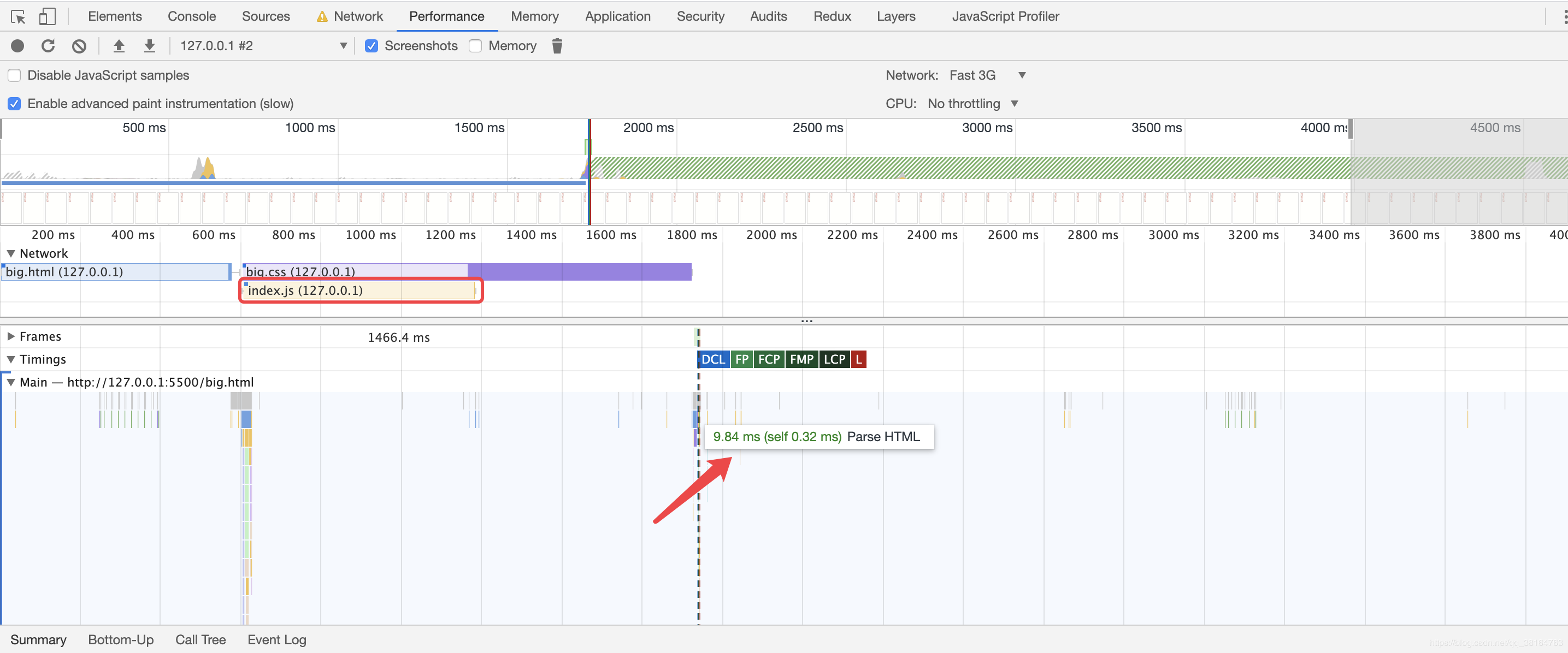This screenshot has width=1568, height=653.
Task: Switch to the Application tab
Action: (618, 16)
